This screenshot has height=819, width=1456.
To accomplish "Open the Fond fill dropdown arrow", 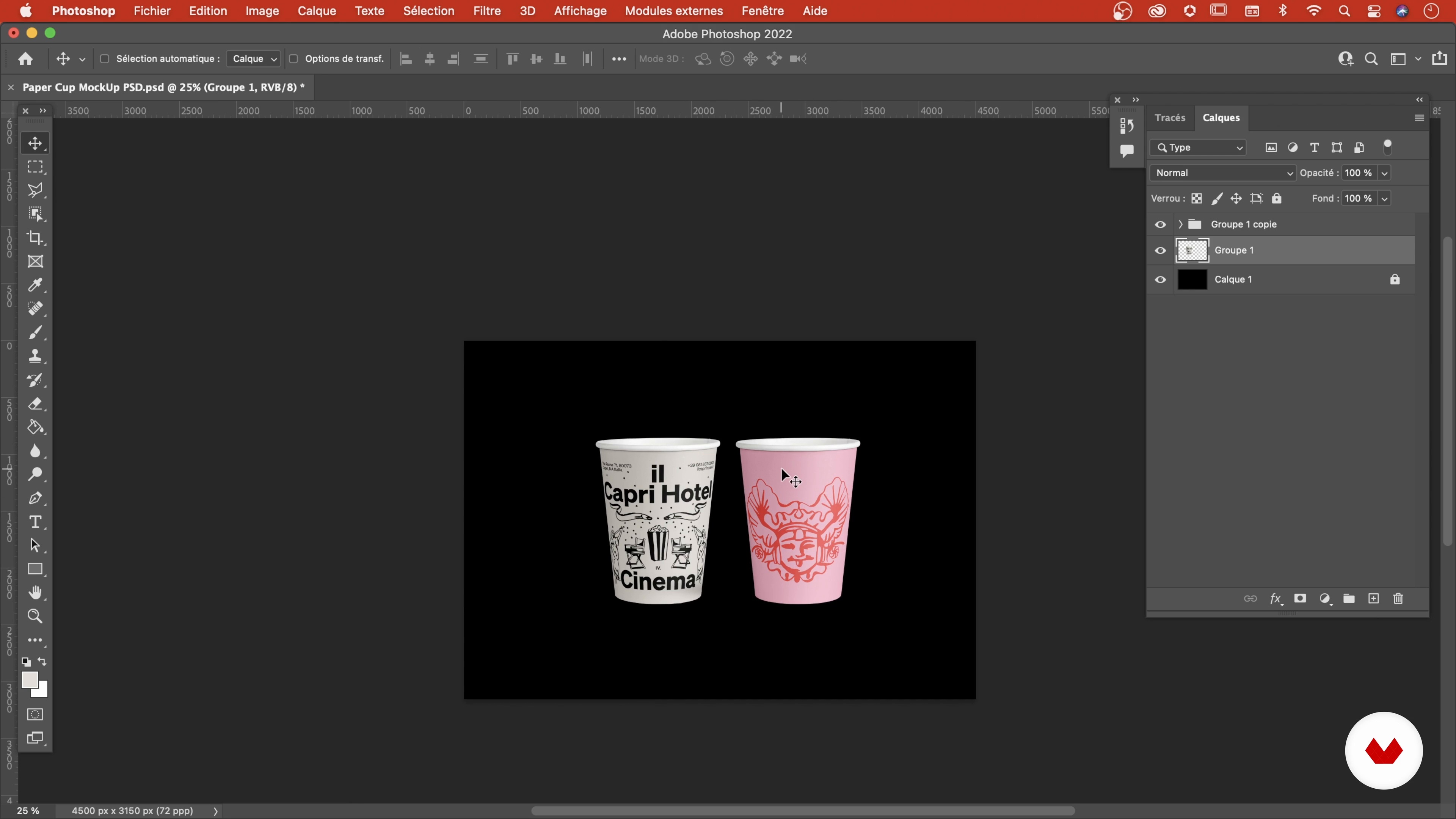I will pos(1384,198).
